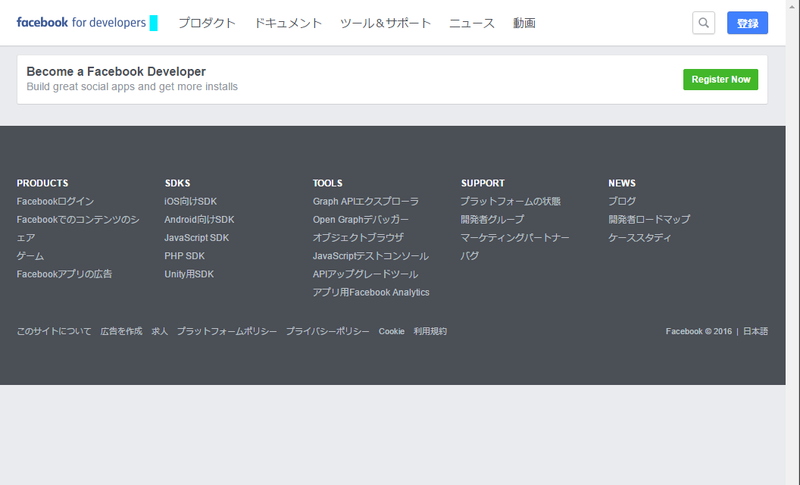Image resolution: width=800 pixels, height=485 pixels.
Task: Open アプリ用Facebook Analytics link
Action: [x=371, y=293]
